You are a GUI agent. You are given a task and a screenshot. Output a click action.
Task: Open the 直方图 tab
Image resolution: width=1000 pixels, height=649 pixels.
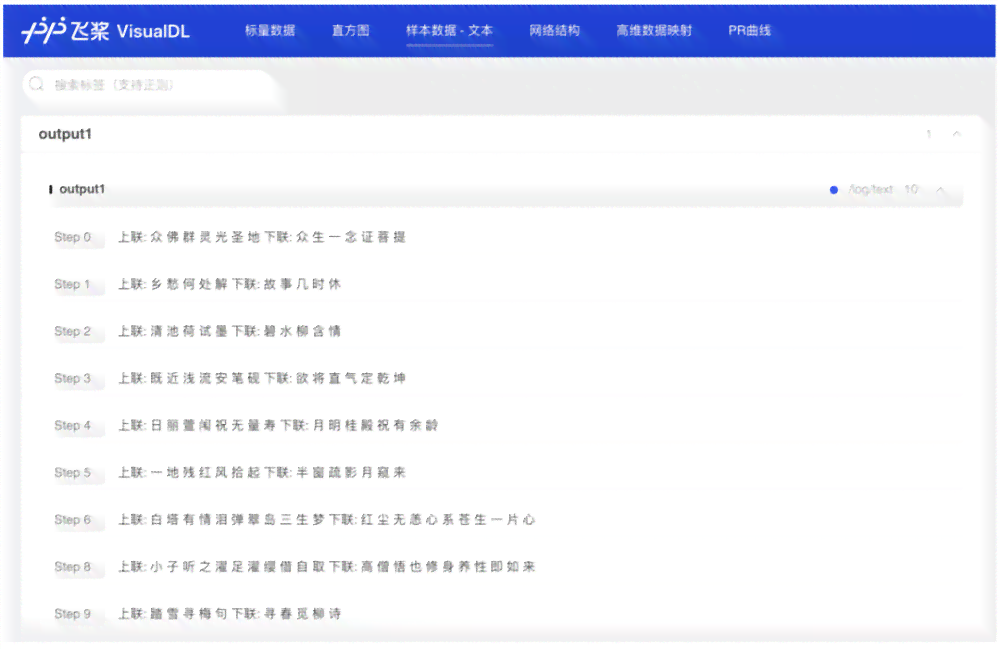click(350, 31)
